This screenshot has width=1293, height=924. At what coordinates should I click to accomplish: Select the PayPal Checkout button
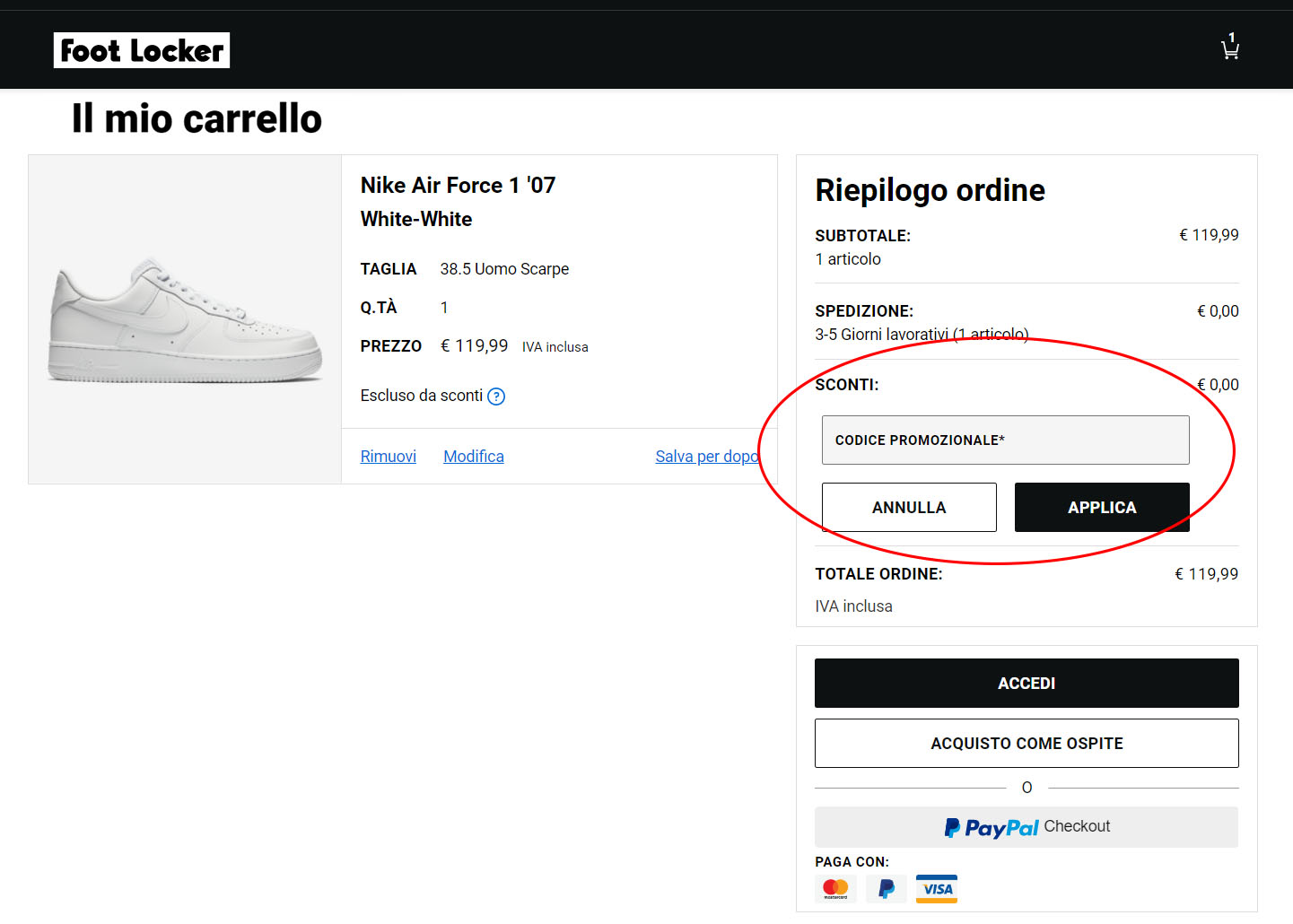coord(1026,826)
